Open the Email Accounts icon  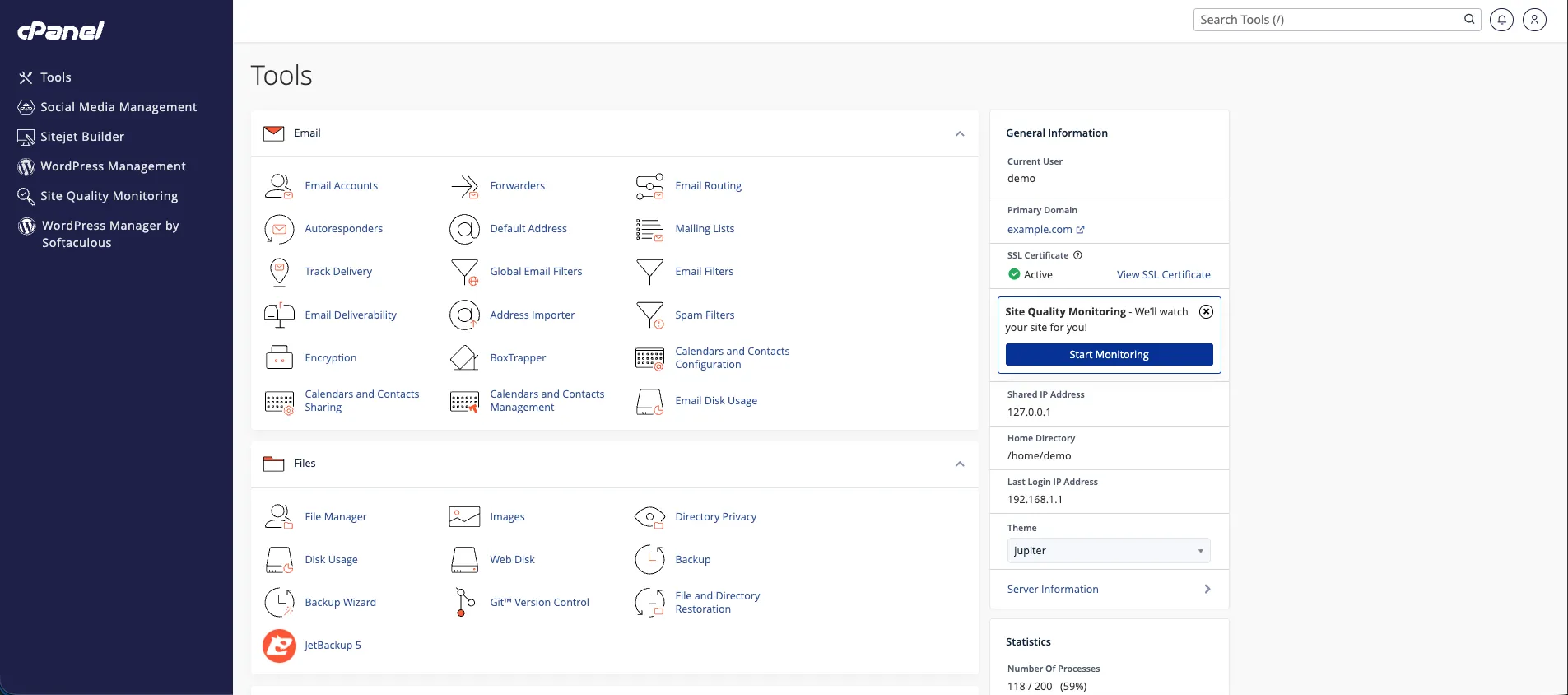point(279,186)
